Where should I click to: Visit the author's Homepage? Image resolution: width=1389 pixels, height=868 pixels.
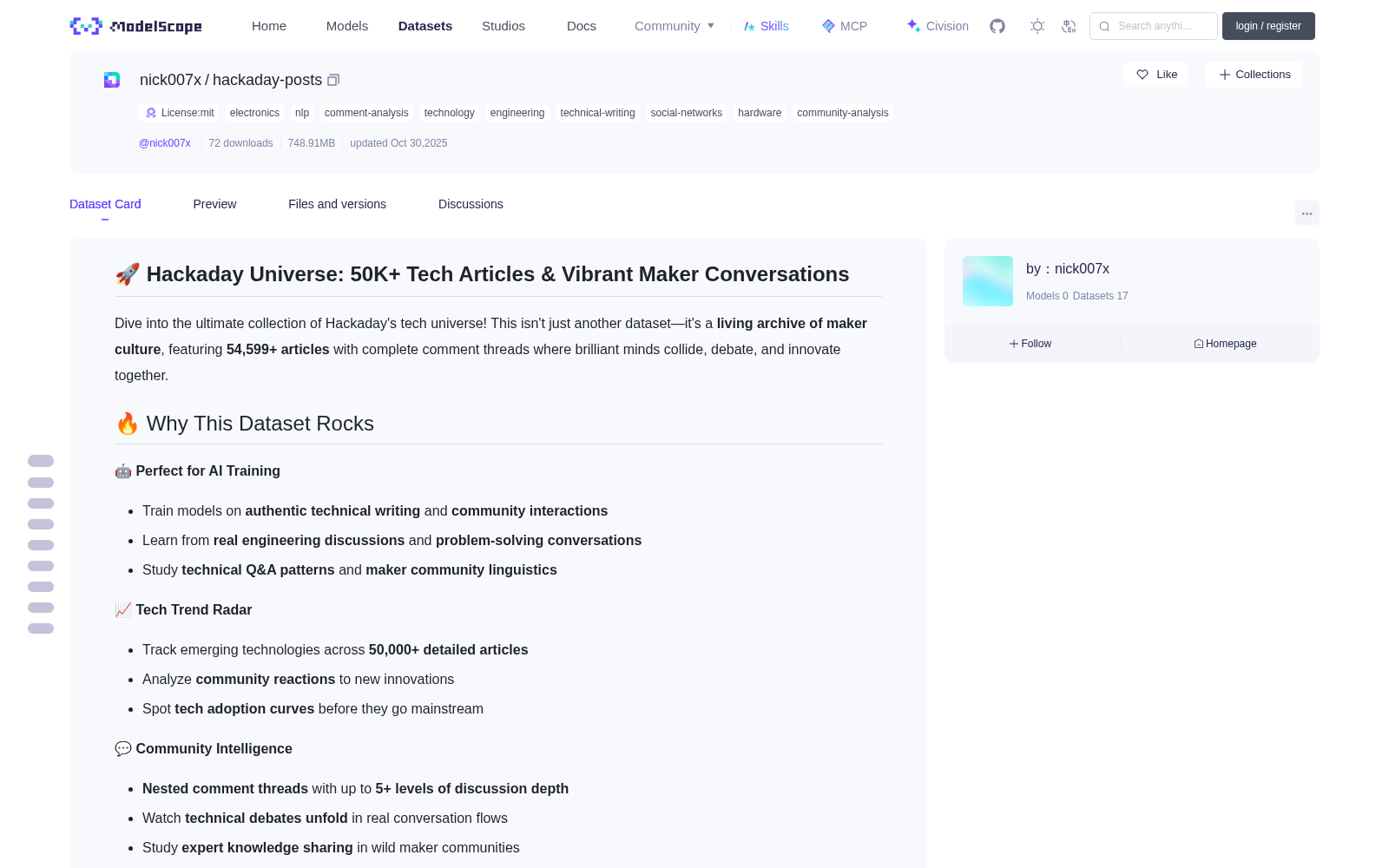[x=1225, y=344]
